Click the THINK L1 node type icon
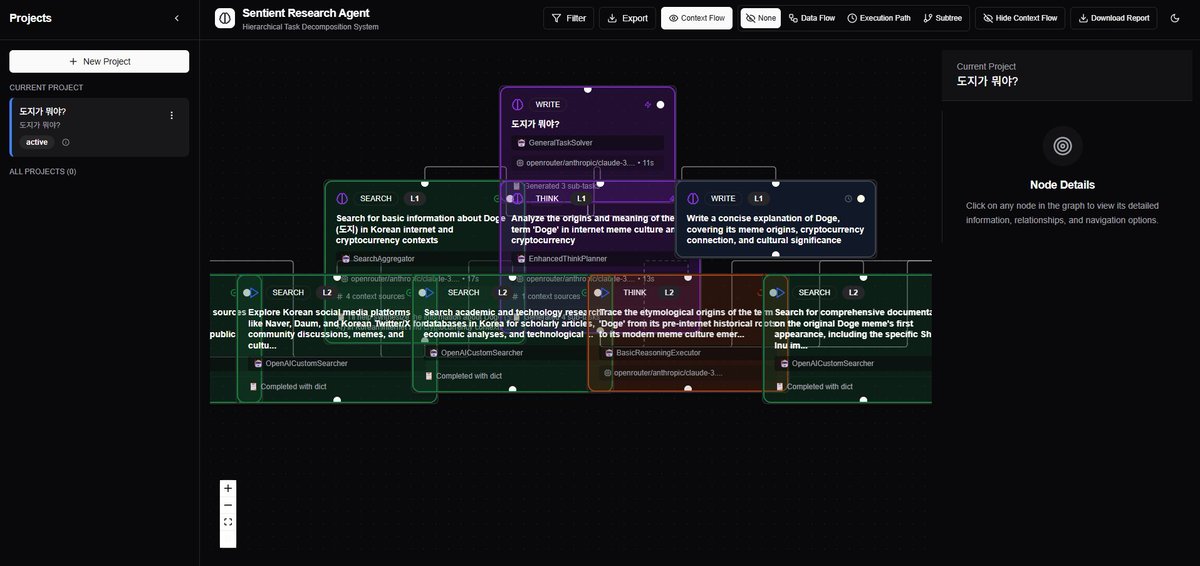The image size is (1200, 566). coord(518,198)
